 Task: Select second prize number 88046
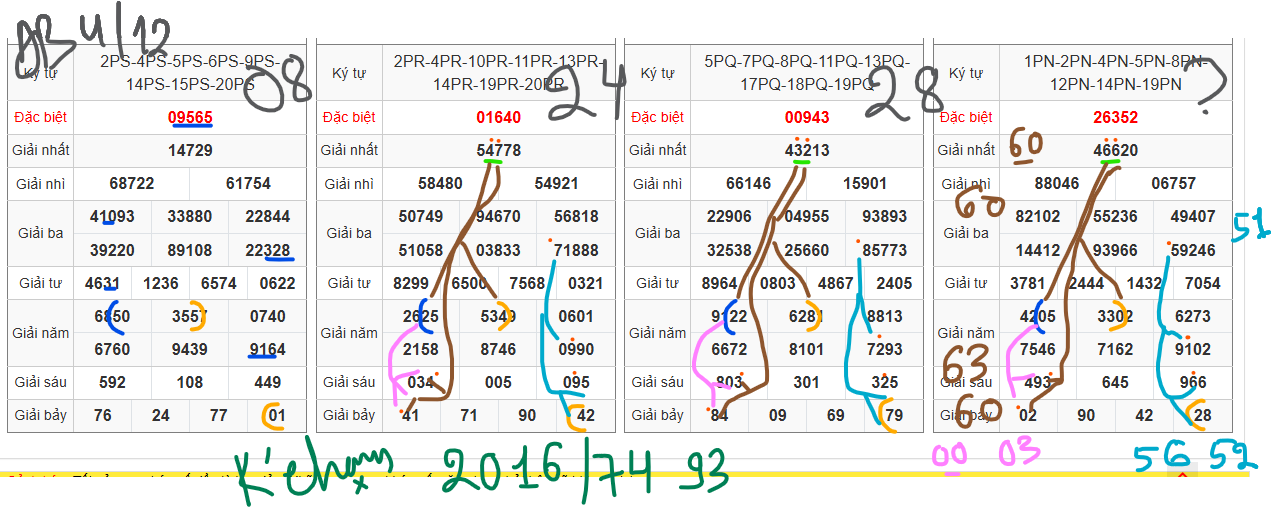tap(1057, 184)
